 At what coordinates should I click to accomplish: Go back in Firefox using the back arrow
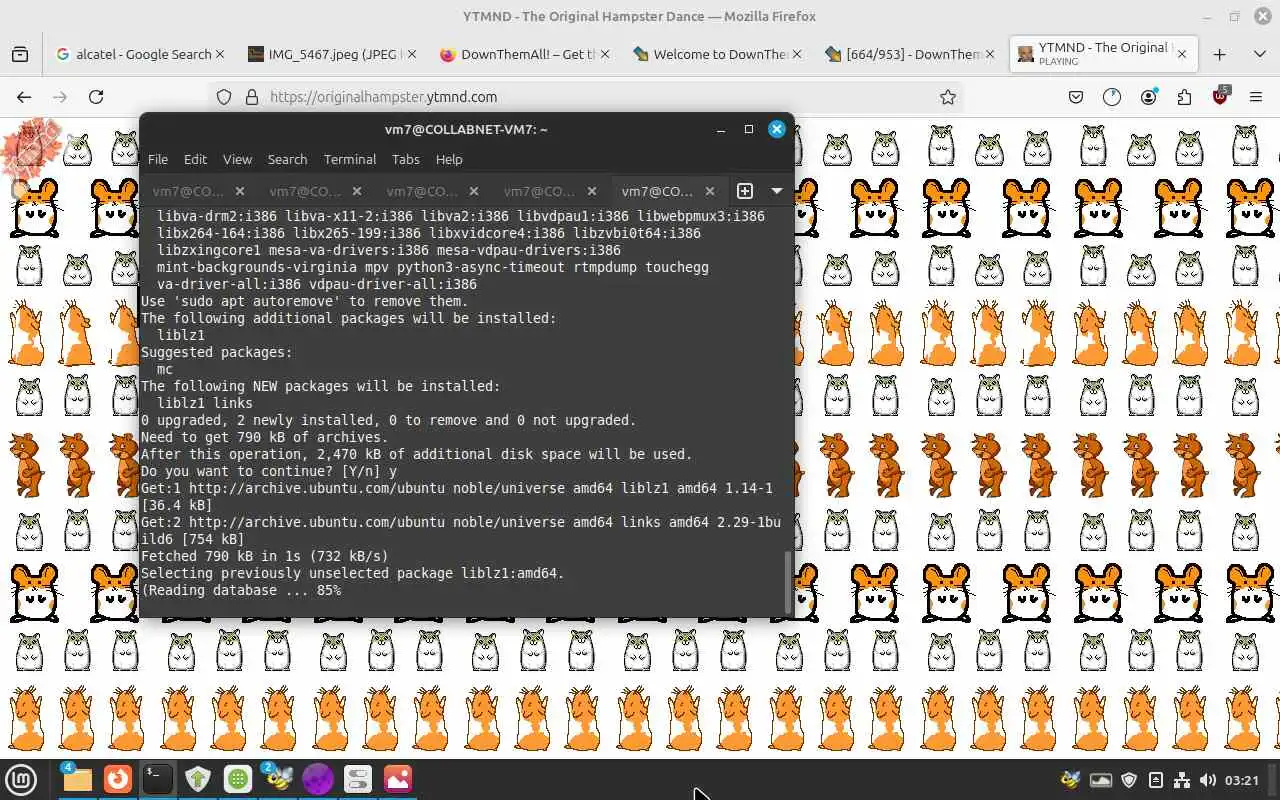(24, 97)
